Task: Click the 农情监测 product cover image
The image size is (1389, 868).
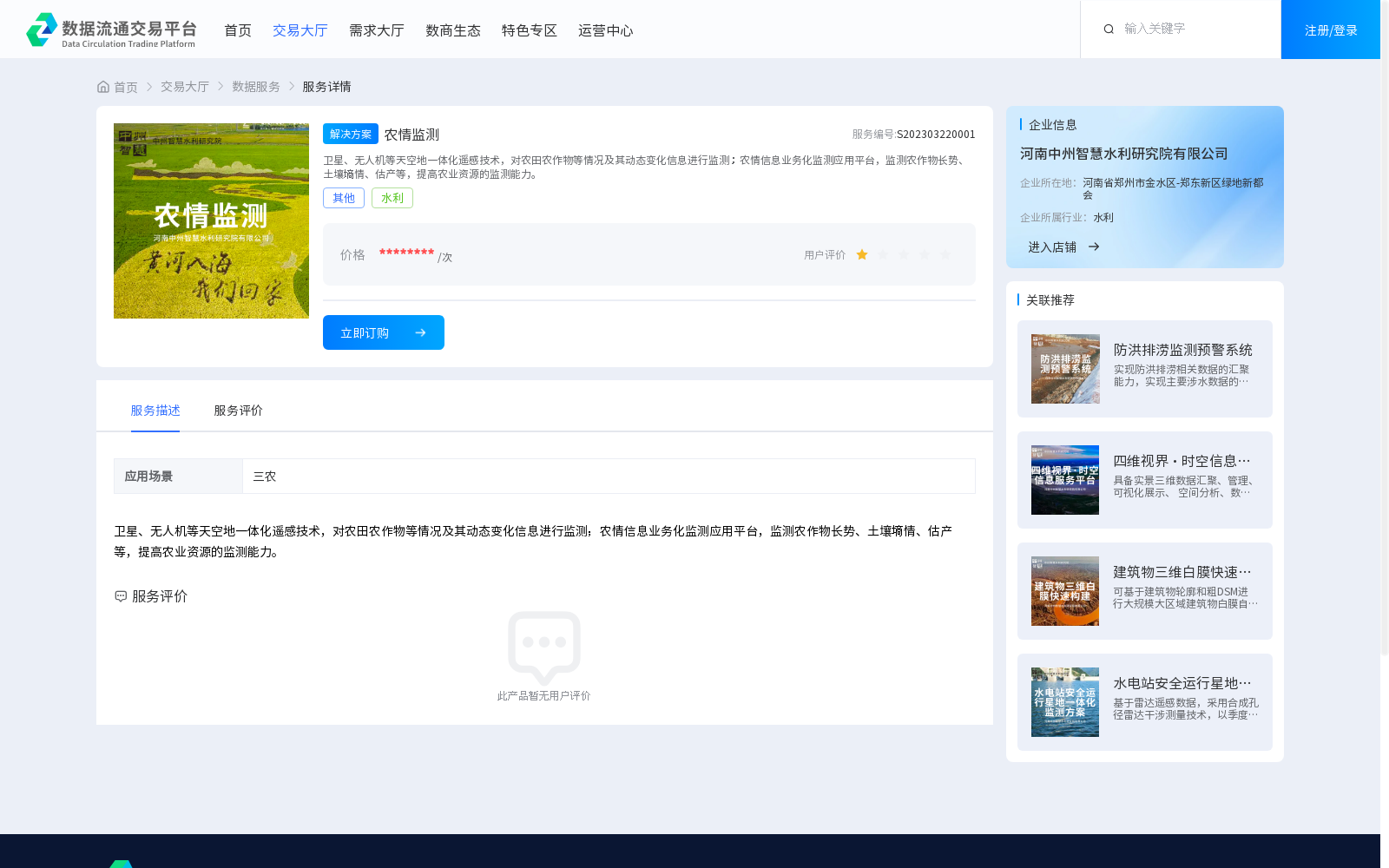Action: coord(211,220)
